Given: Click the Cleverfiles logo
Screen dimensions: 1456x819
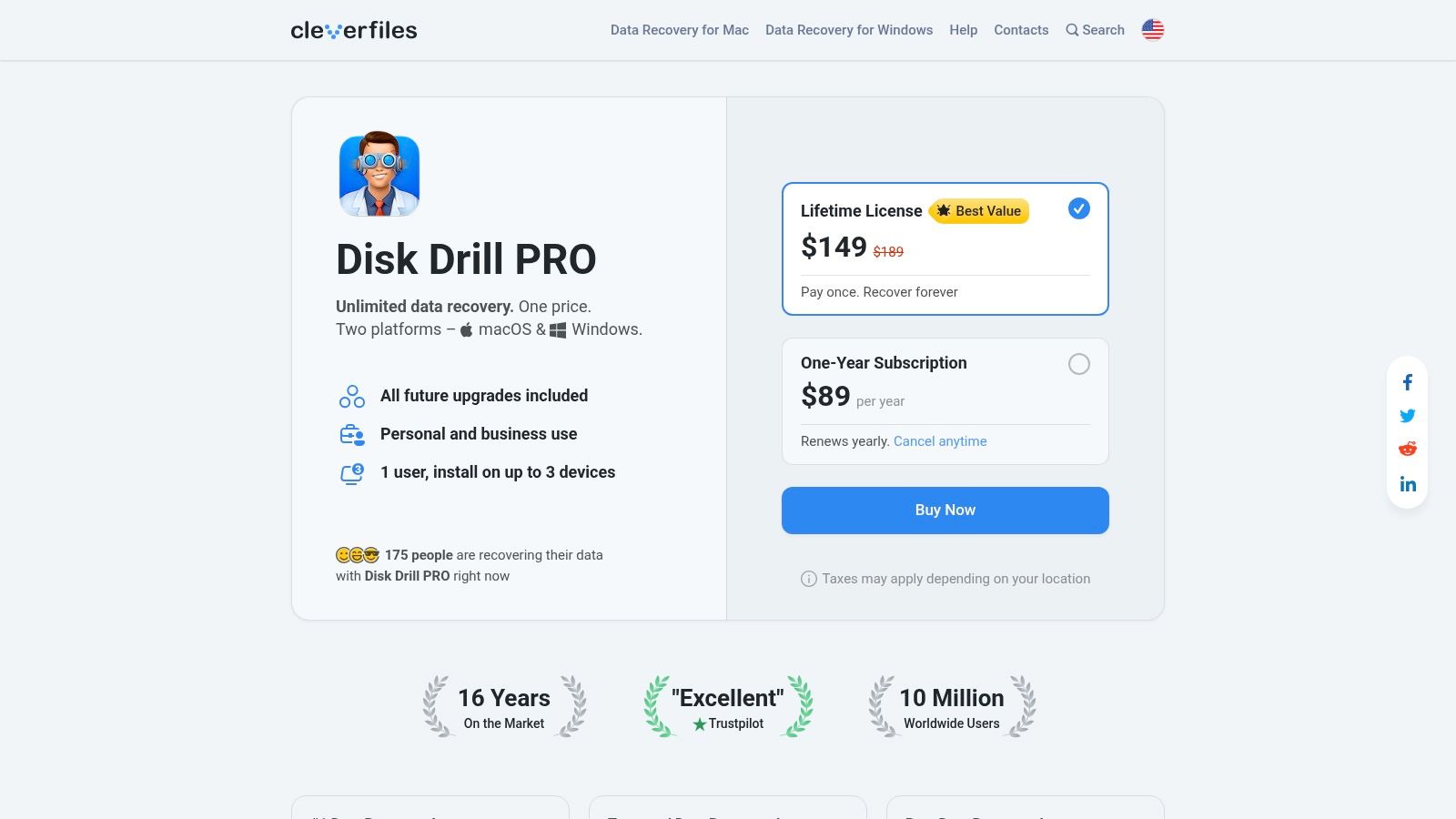Looking at the screenshot, I should coord(353,29).
